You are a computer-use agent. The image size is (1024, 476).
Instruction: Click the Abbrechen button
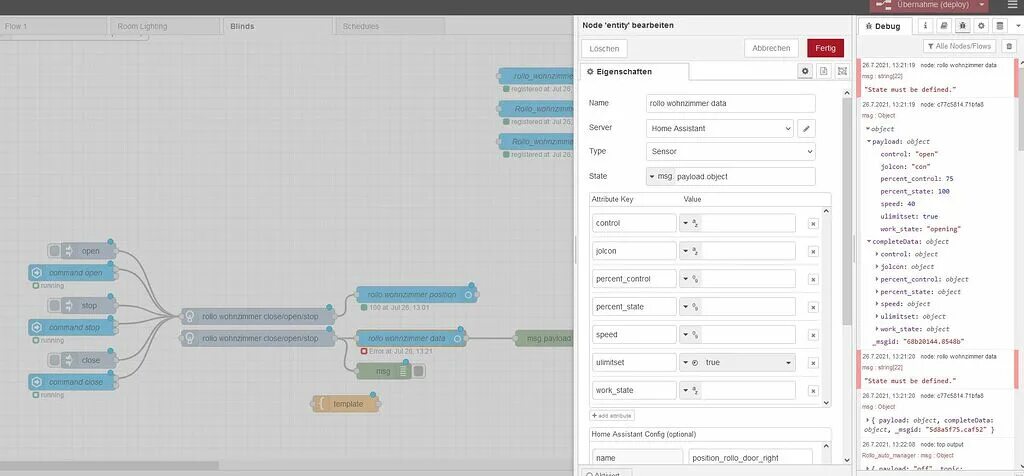coord(771,48)
